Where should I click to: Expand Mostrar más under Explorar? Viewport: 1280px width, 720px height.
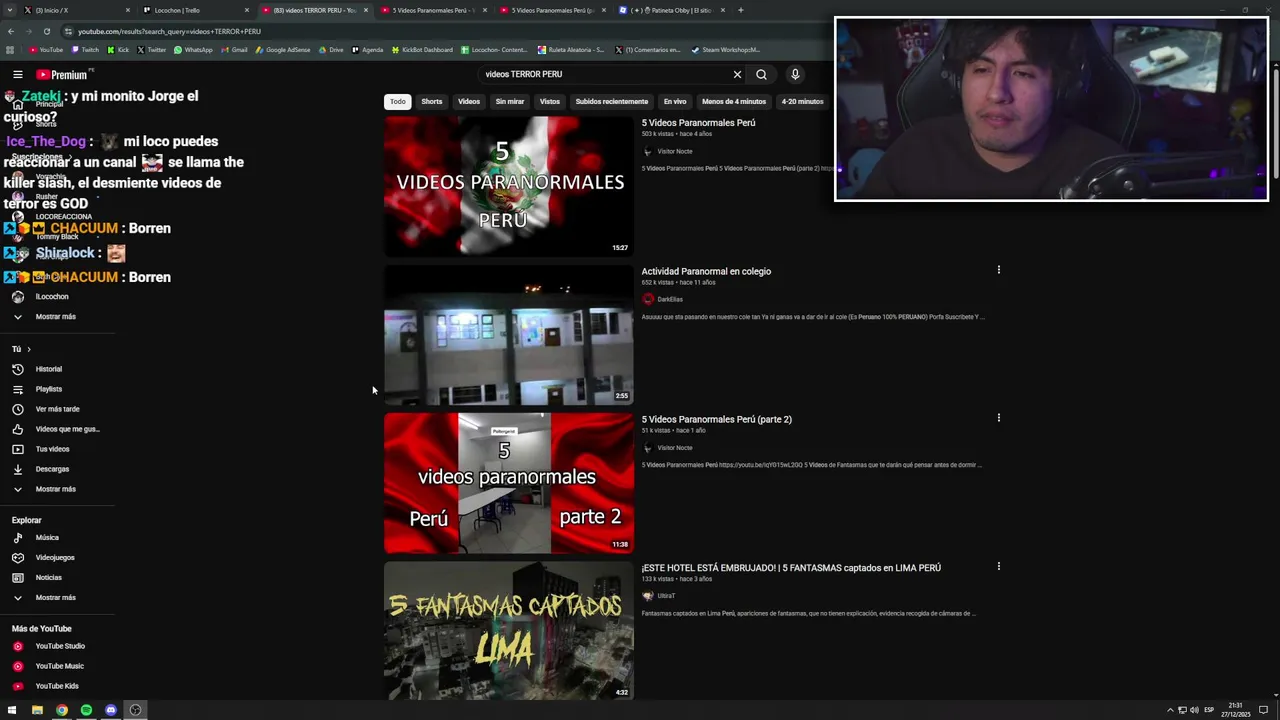point(55,598)
